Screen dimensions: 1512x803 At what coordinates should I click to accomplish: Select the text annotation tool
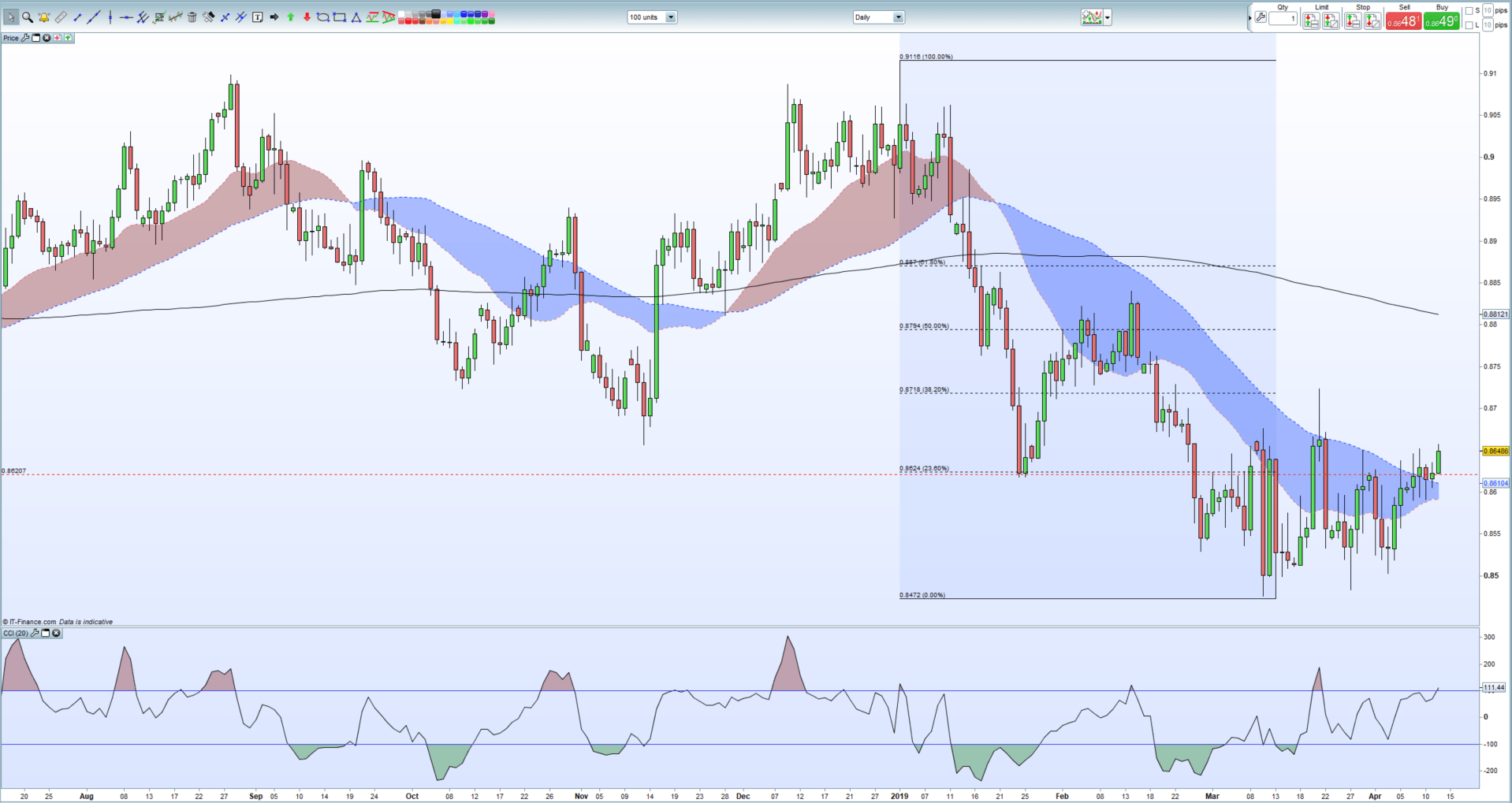[x=257, y=17]
